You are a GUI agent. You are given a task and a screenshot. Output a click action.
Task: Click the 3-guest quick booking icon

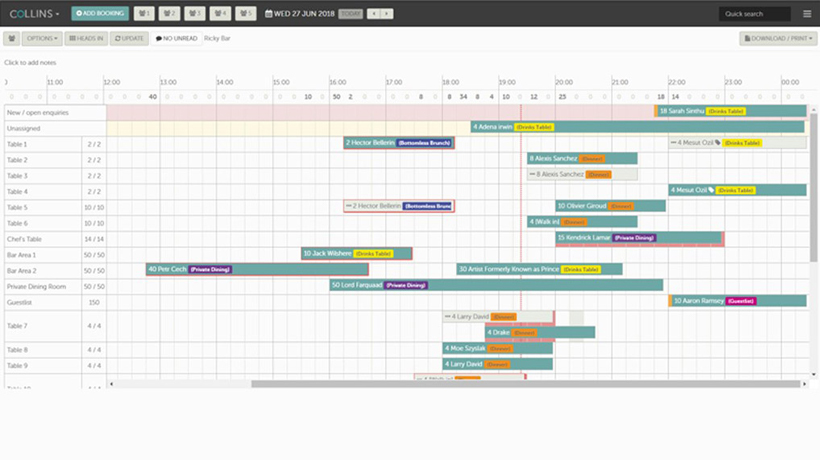194,14
